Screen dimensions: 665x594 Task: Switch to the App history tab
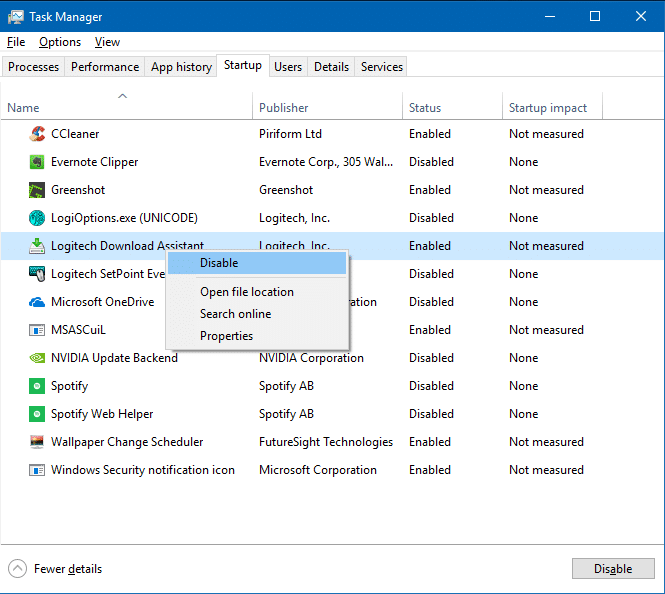coord(181,67)
